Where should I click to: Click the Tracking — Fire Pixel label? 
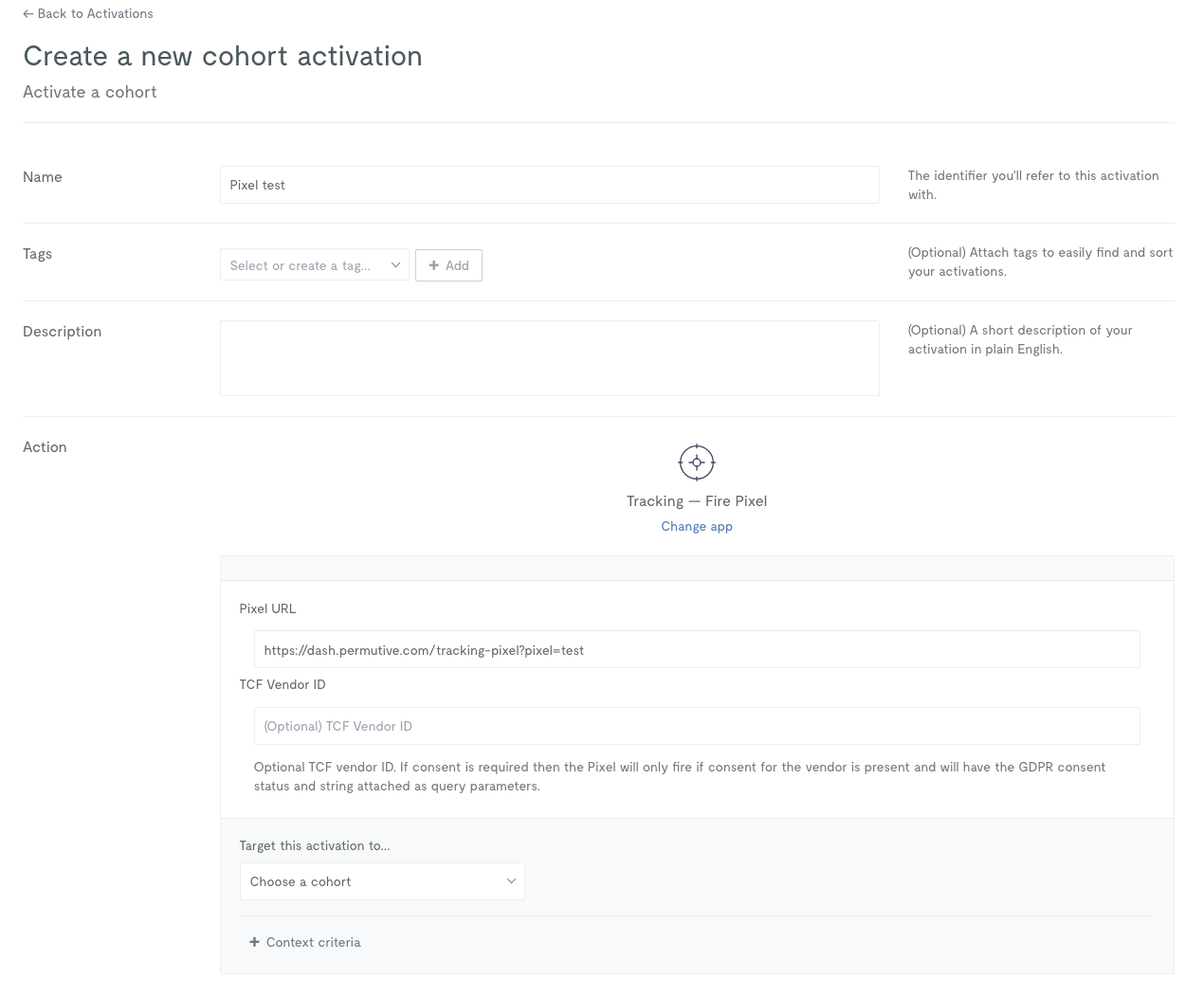click(697, 501)
